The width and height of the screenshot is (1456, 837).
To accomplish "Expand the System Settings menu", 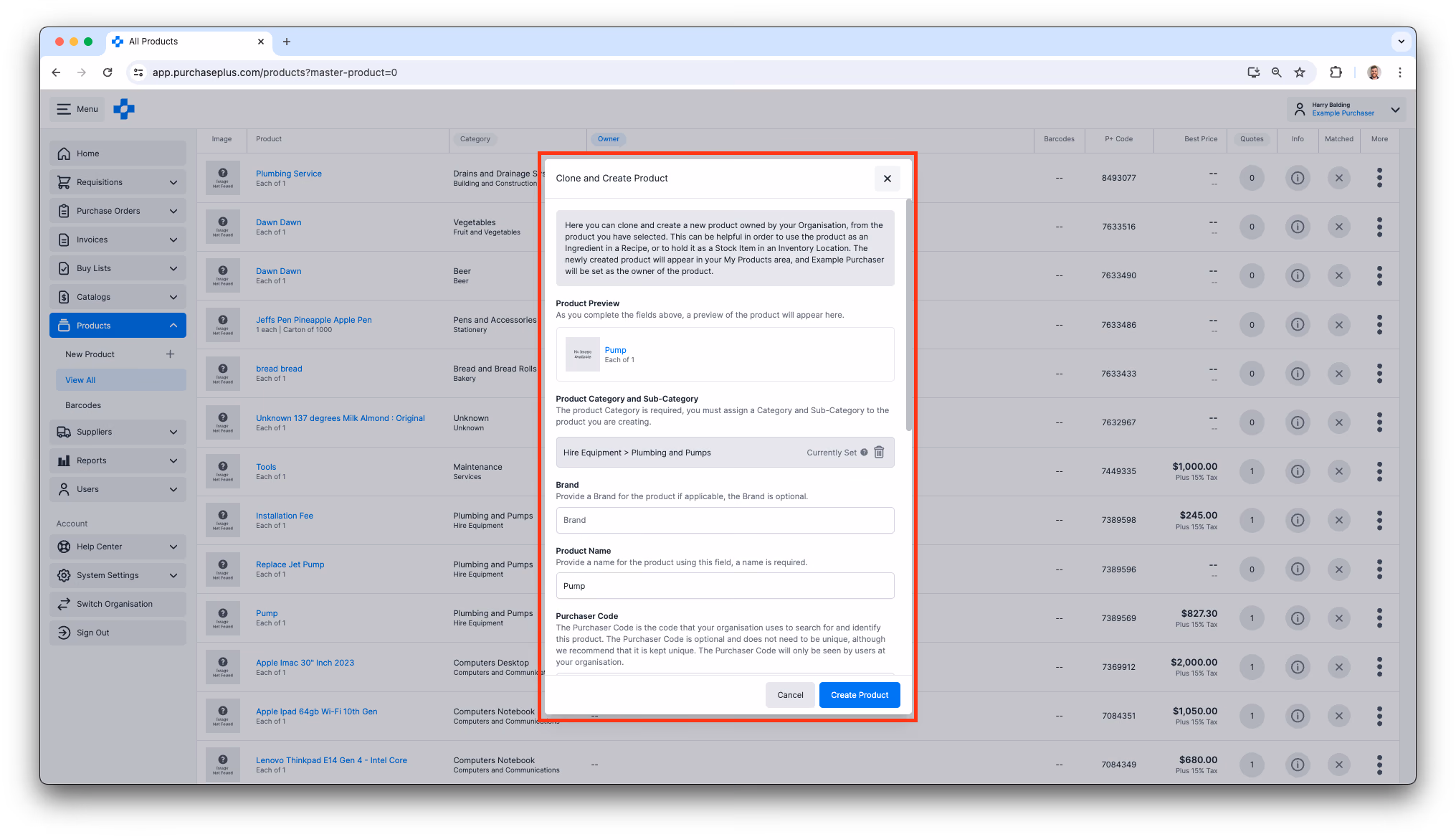I will coord(118,575).
